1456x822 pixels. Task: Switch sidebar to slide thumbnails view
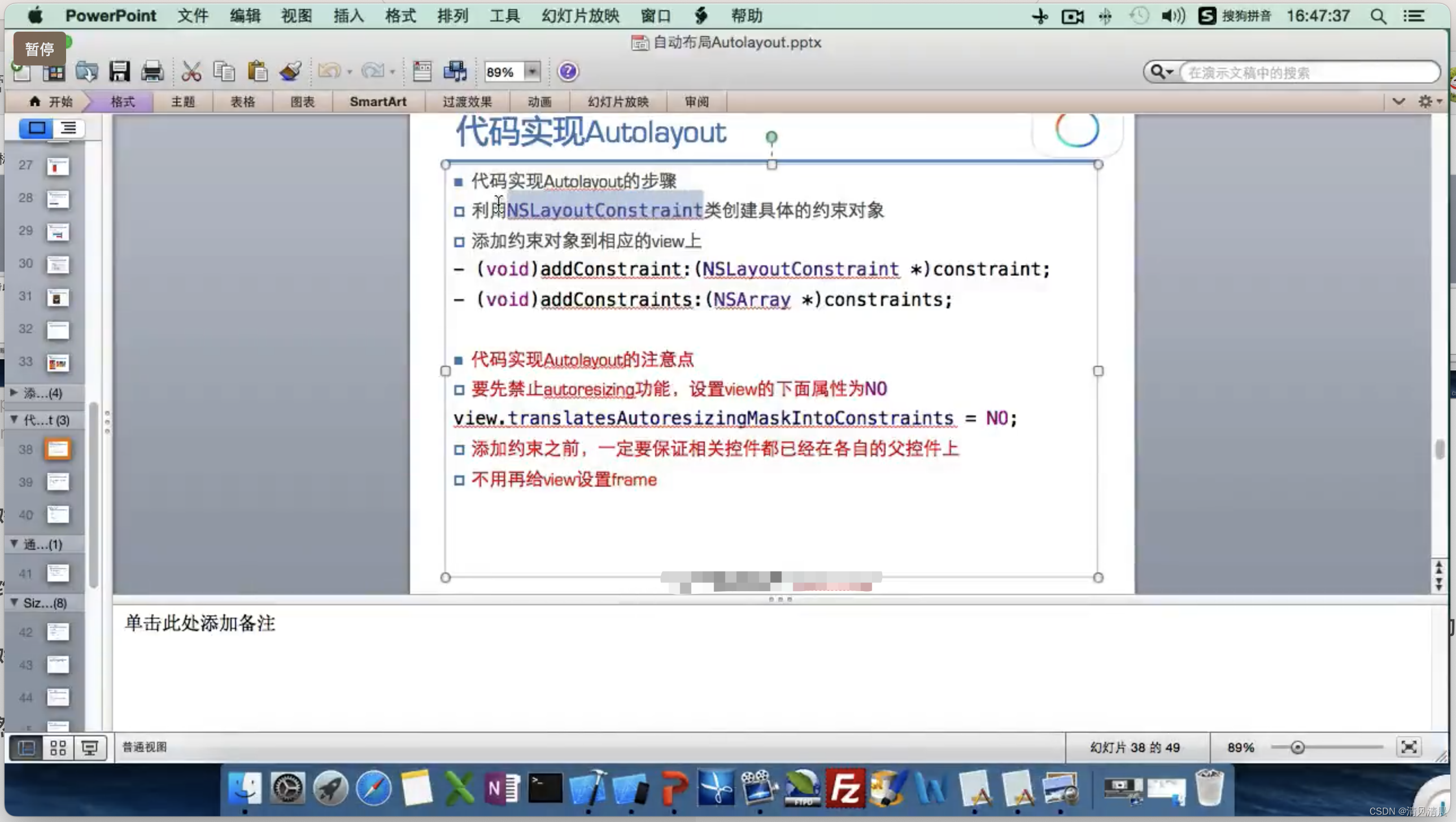click(36, 128)
